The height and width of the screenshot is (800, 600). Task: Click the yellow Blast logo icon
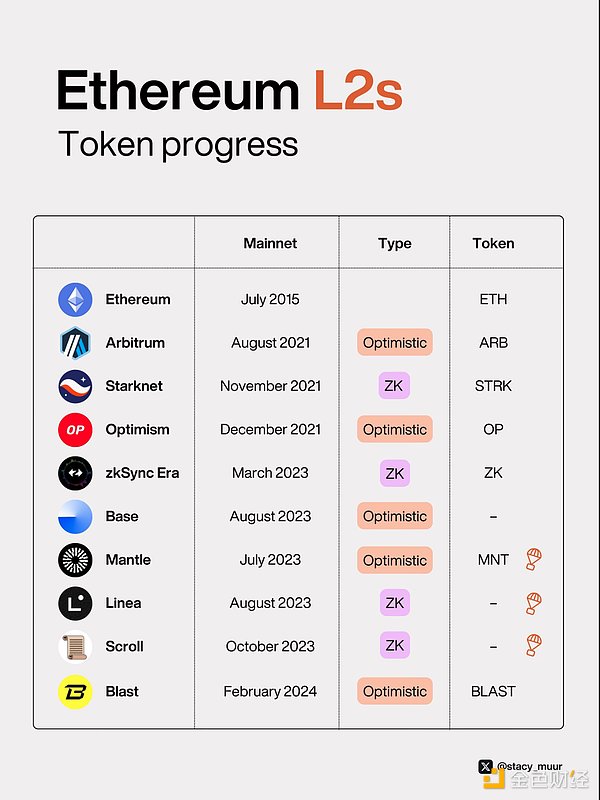pyautogui.click(x=75, y=690)
